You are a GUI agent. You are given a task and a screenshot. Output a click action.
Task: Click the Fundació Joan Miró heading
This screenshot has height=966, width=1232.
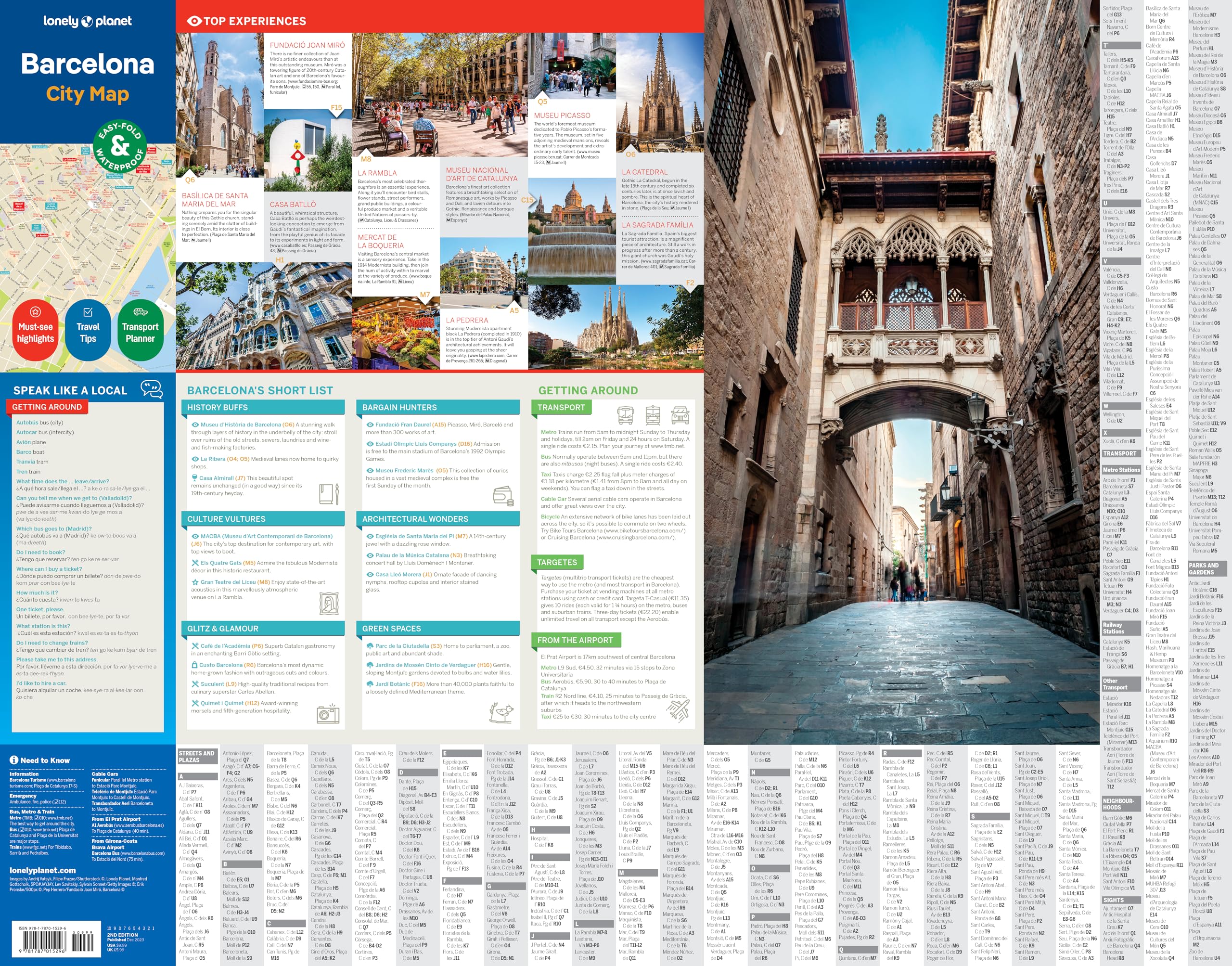307,45
